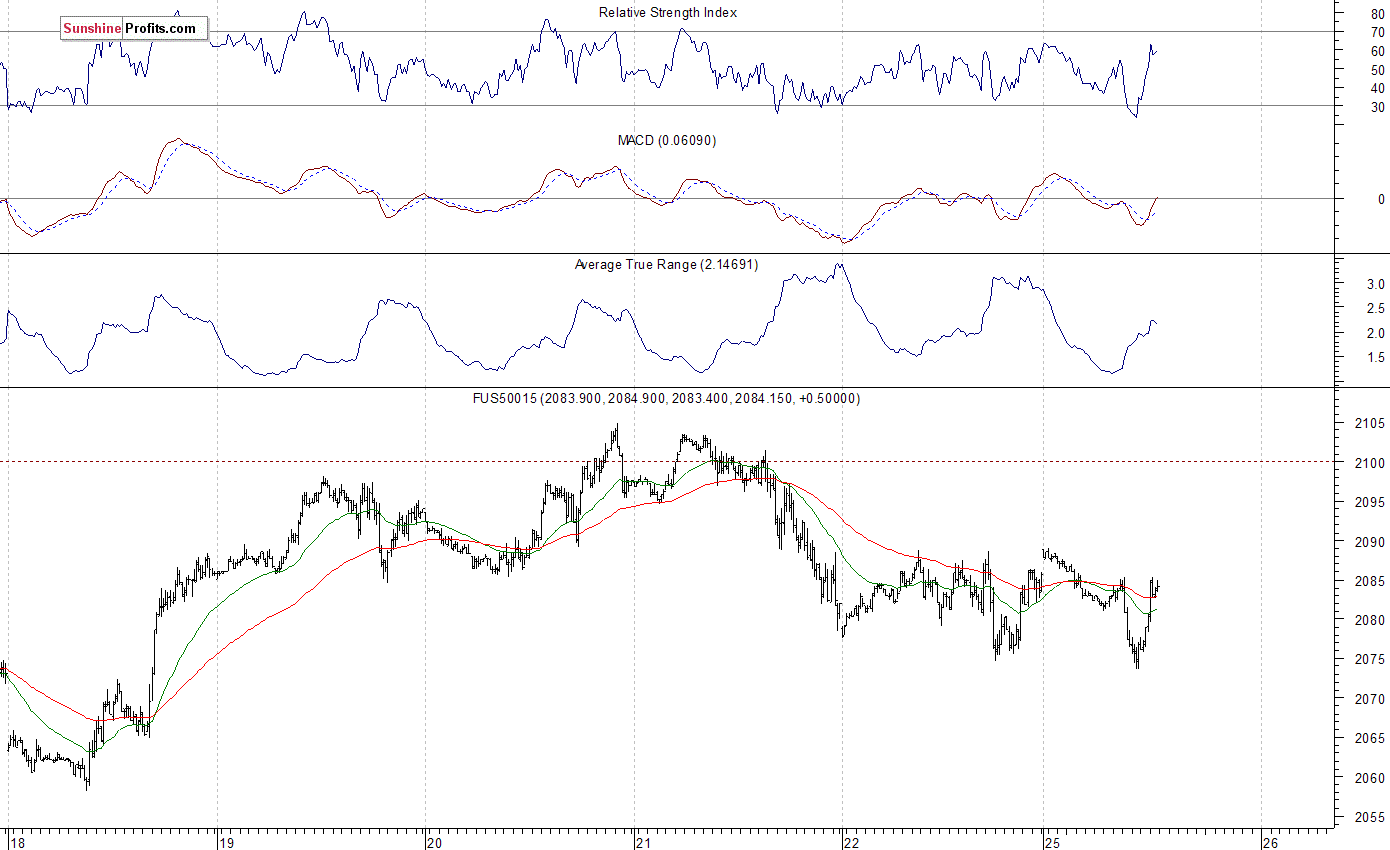
Task: Click ATR scale value 2.5
Action: [1375, 309]
